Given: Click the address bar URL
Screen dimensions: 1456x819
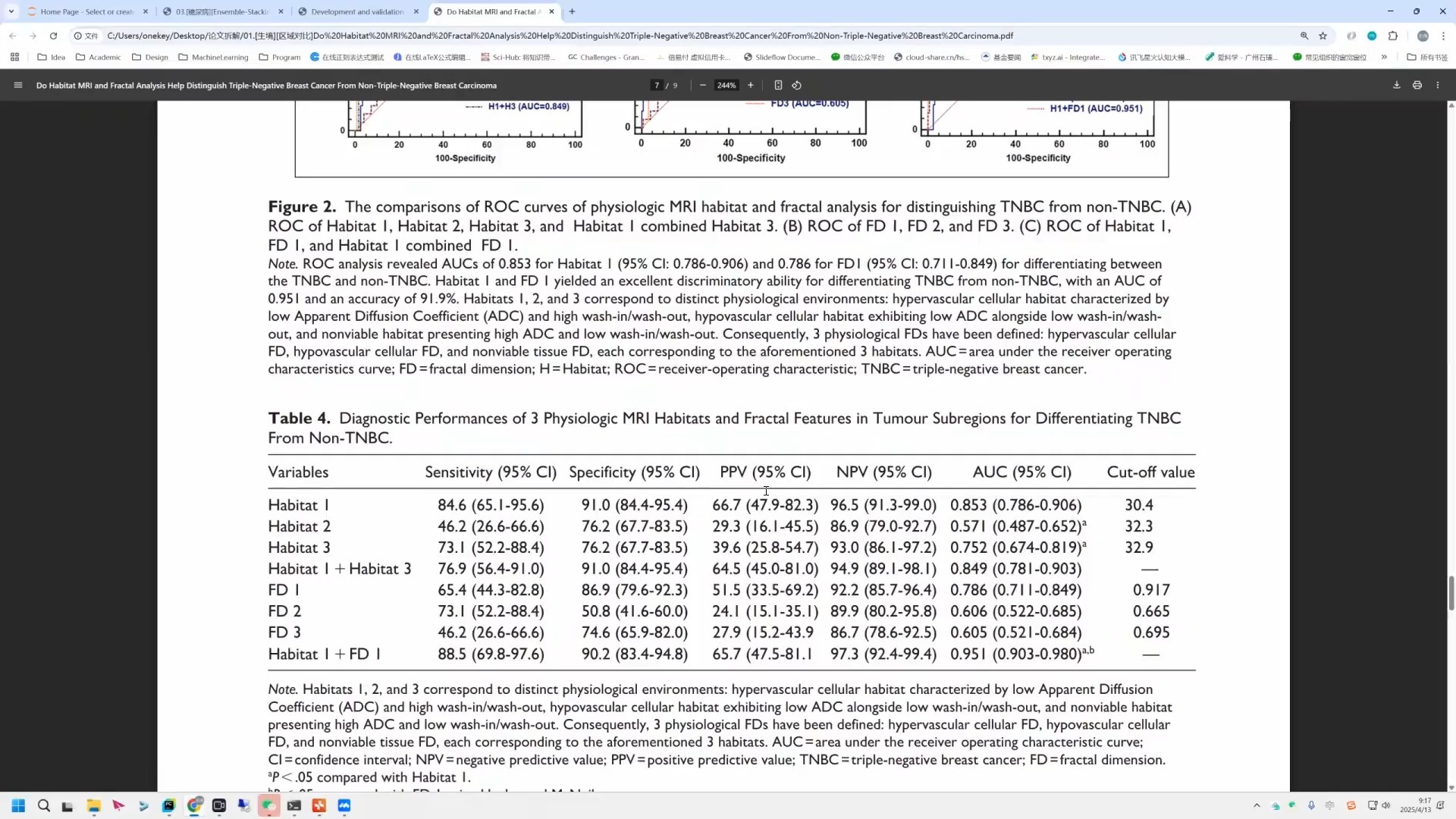Looking at the screenshot, I should 560,36.
